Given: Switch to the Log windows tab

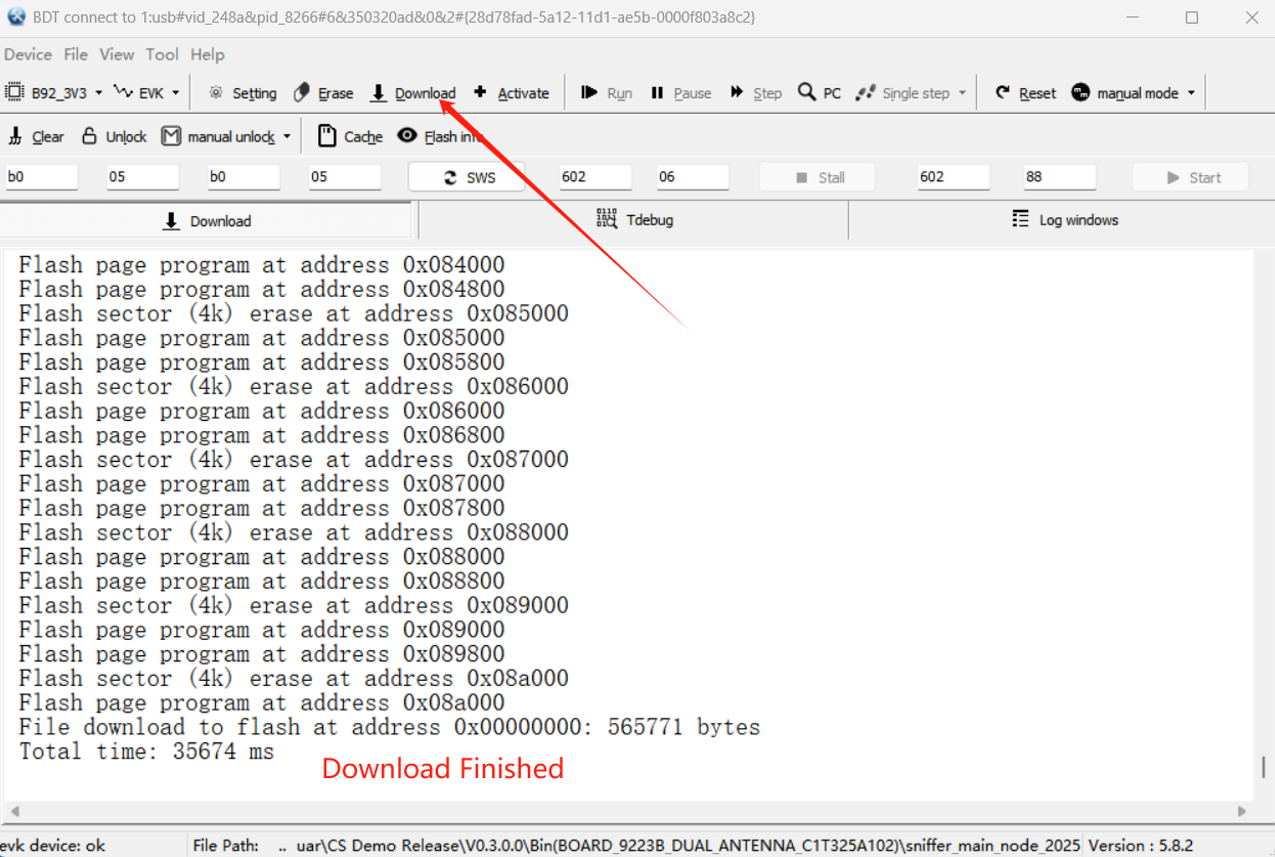Looking at the screenshot, I should pyautogui.click(x=1064, y=220).
